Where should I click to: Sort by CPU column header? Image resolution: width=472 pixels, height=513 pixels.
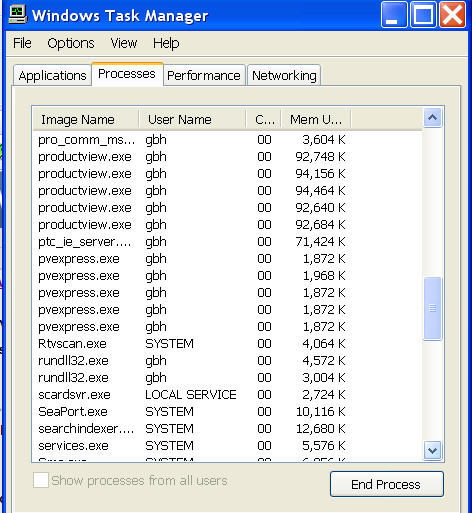pos(264,119)
